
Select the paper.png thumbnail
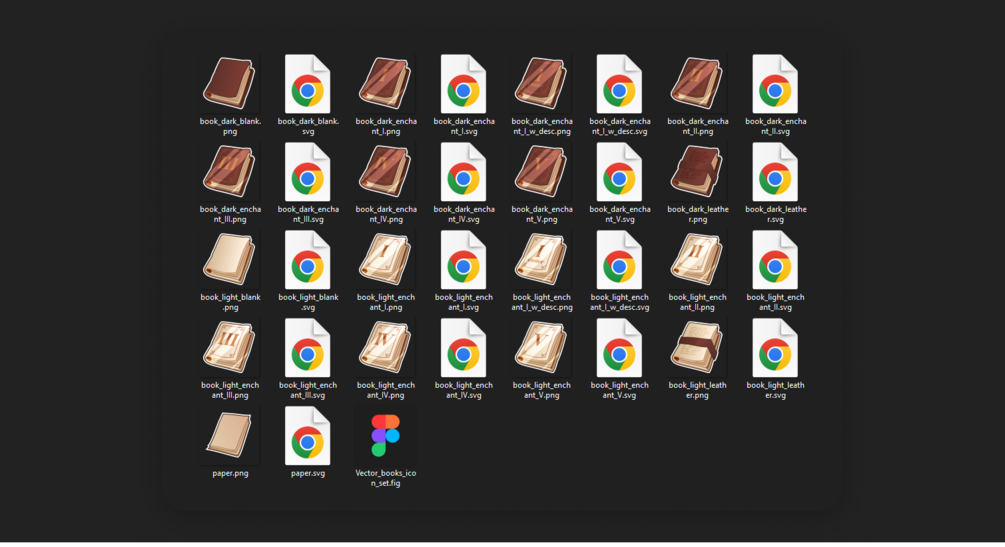click(x=229, y=435)
